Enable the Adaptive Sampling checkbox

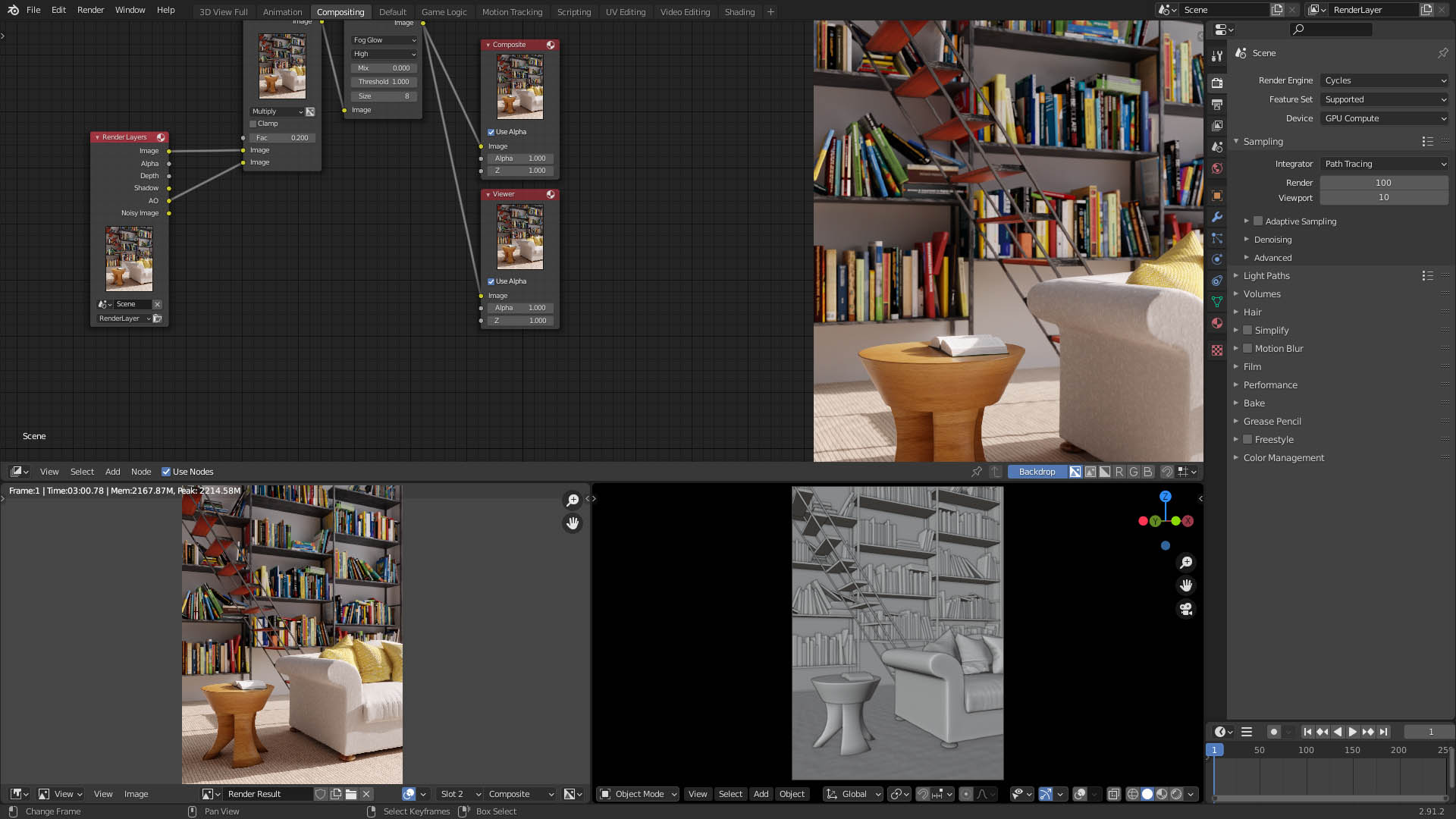[1258, 221]
